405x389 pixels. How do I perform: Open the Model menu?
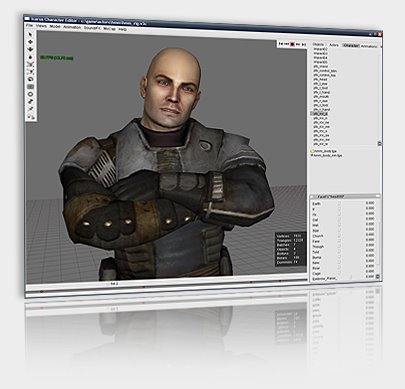pos(55,26)
